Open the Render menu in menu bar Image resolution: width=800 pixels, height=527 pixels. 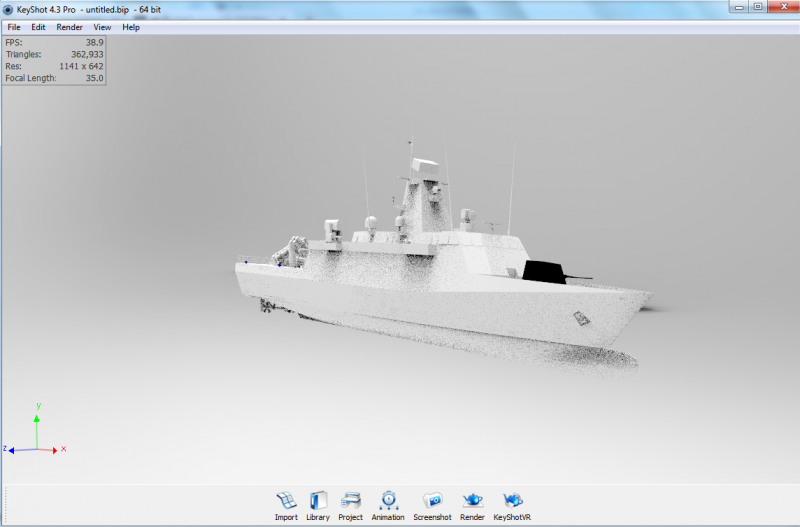click(x=69, y=27)
